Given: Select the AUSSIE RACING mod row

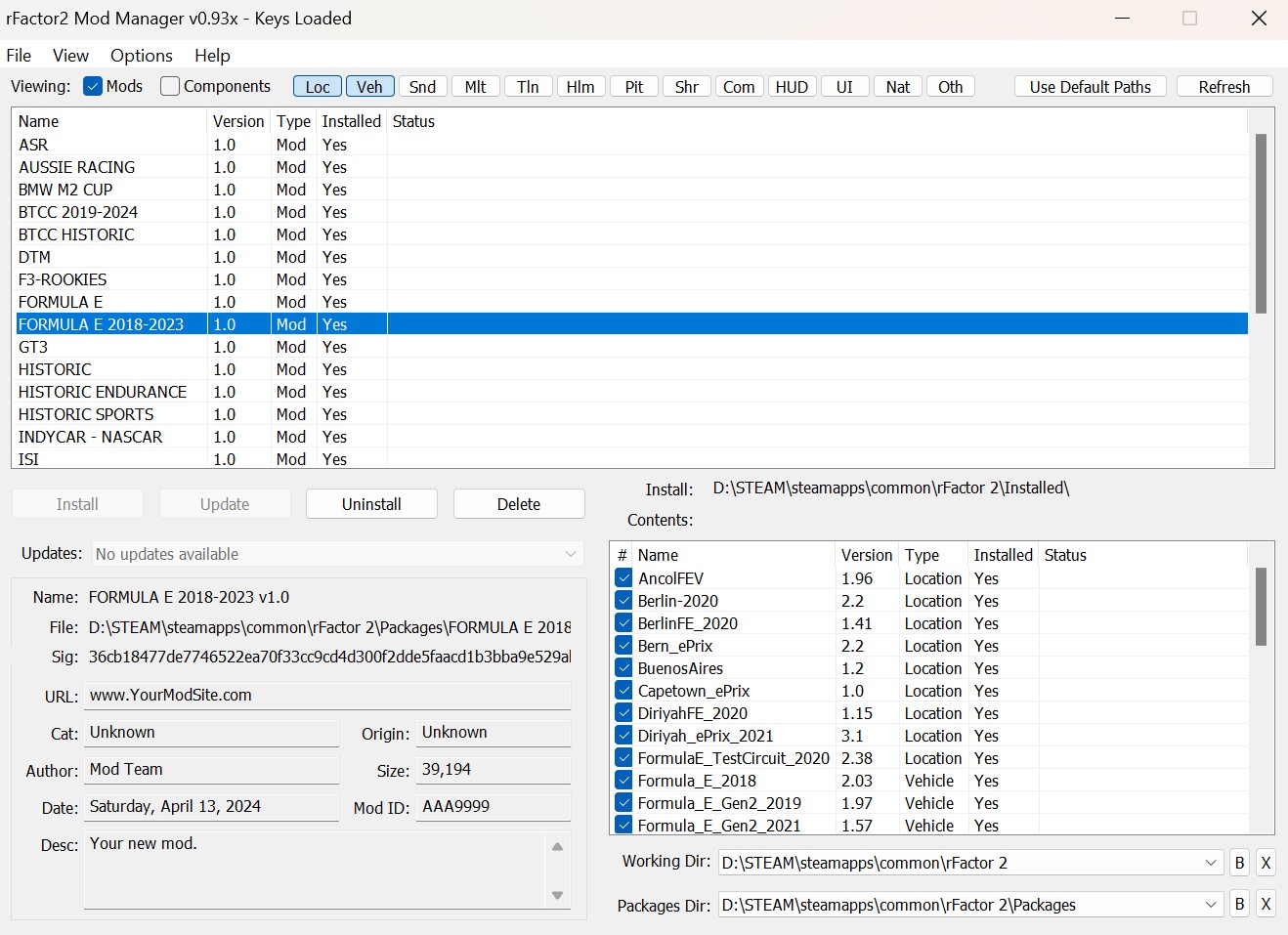Looking at the screenshot, I should tap(631, 167).
